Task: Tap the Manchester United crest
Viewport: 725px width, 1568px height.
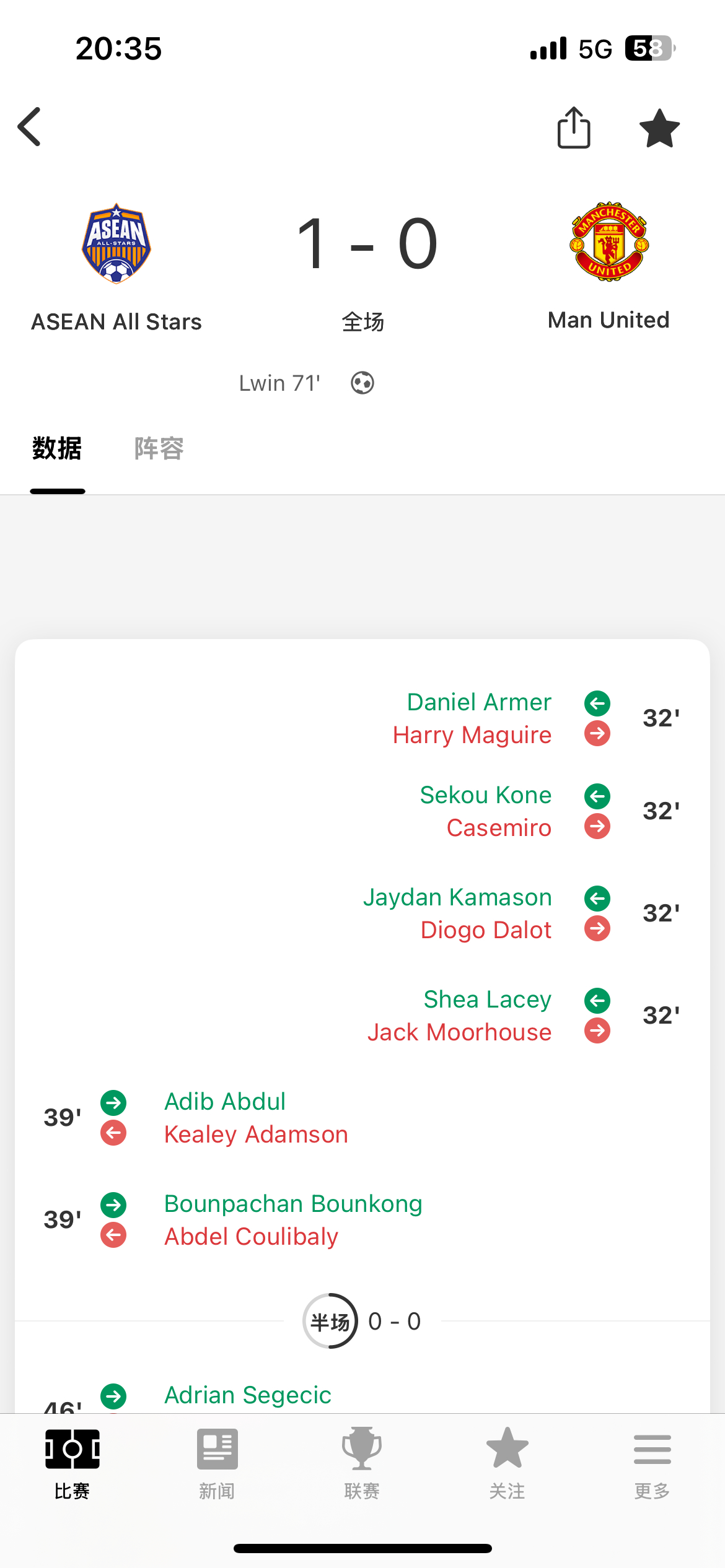Action: point(609,242)
